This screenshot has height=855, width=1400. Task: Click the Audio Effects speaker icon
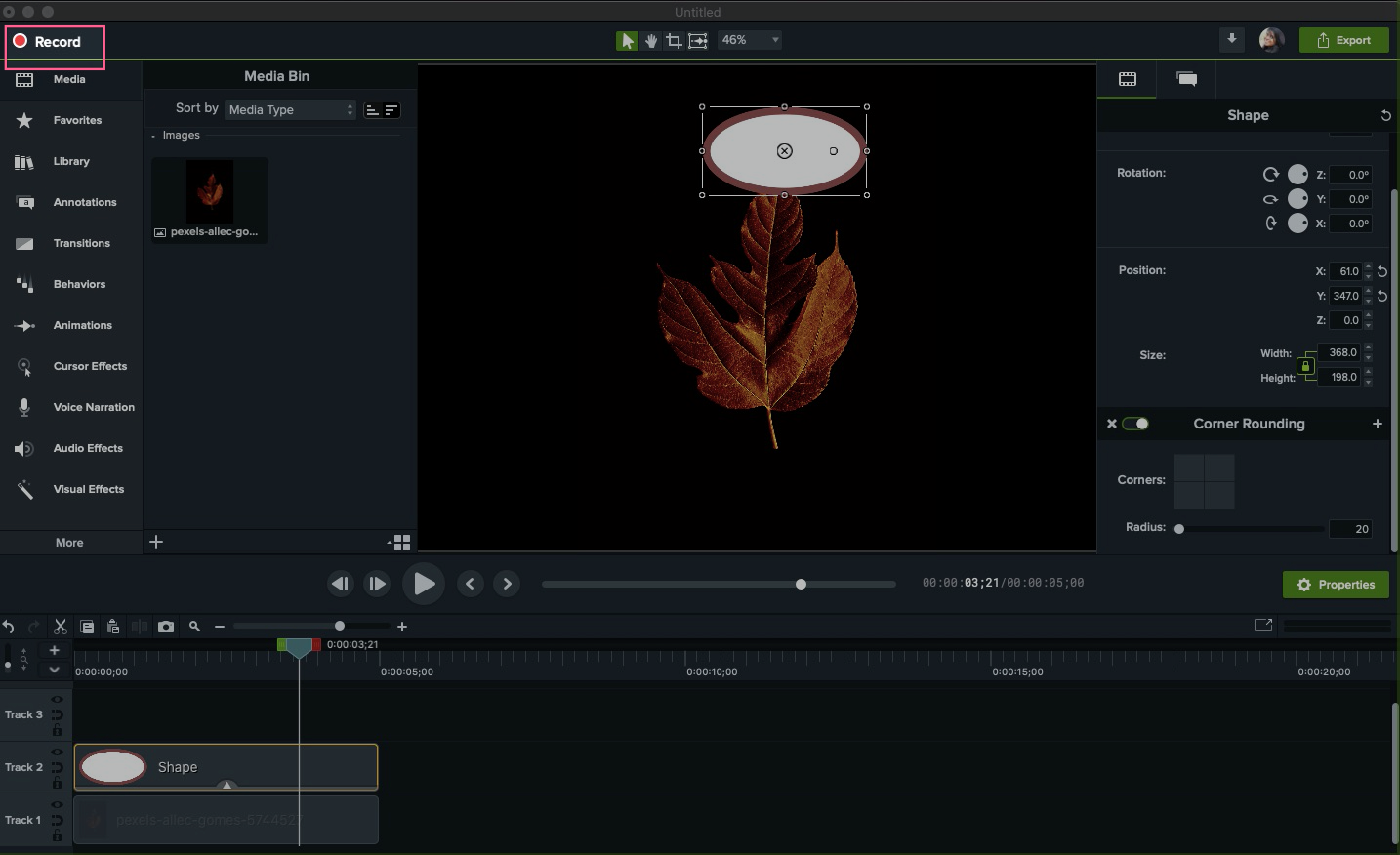[24, 449]
